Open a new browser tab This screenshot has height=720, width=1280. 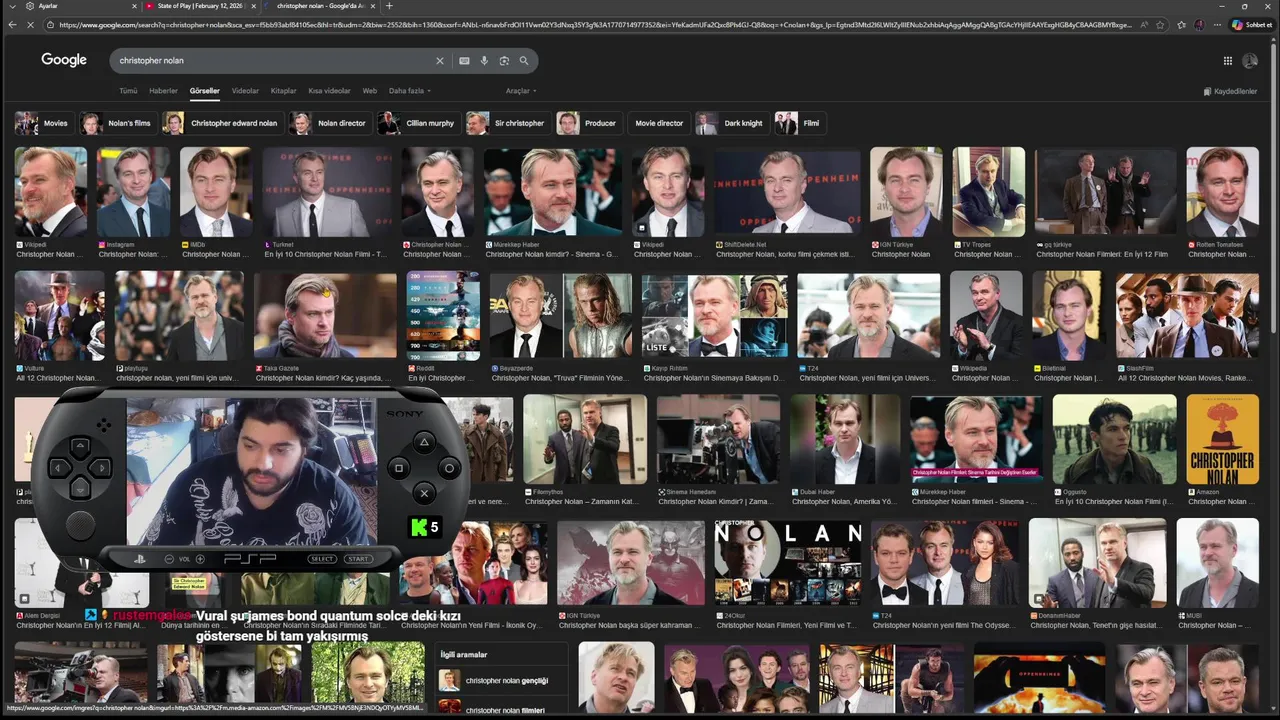point(390,6)
